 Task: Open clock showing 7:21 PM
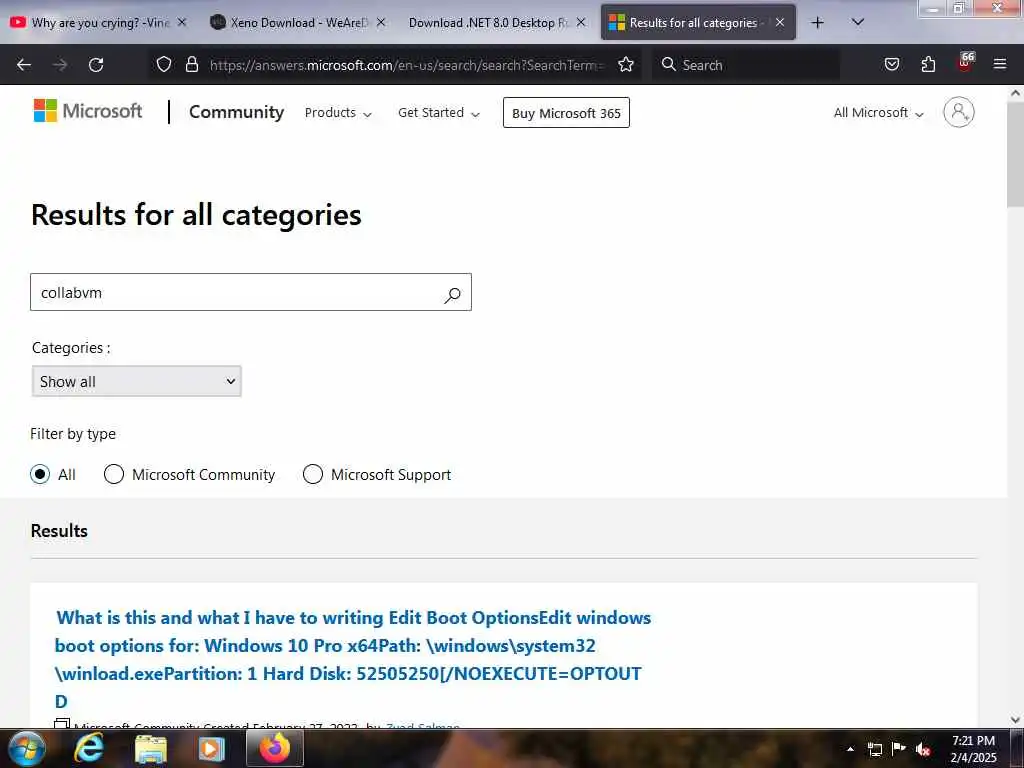coord(973,749)
